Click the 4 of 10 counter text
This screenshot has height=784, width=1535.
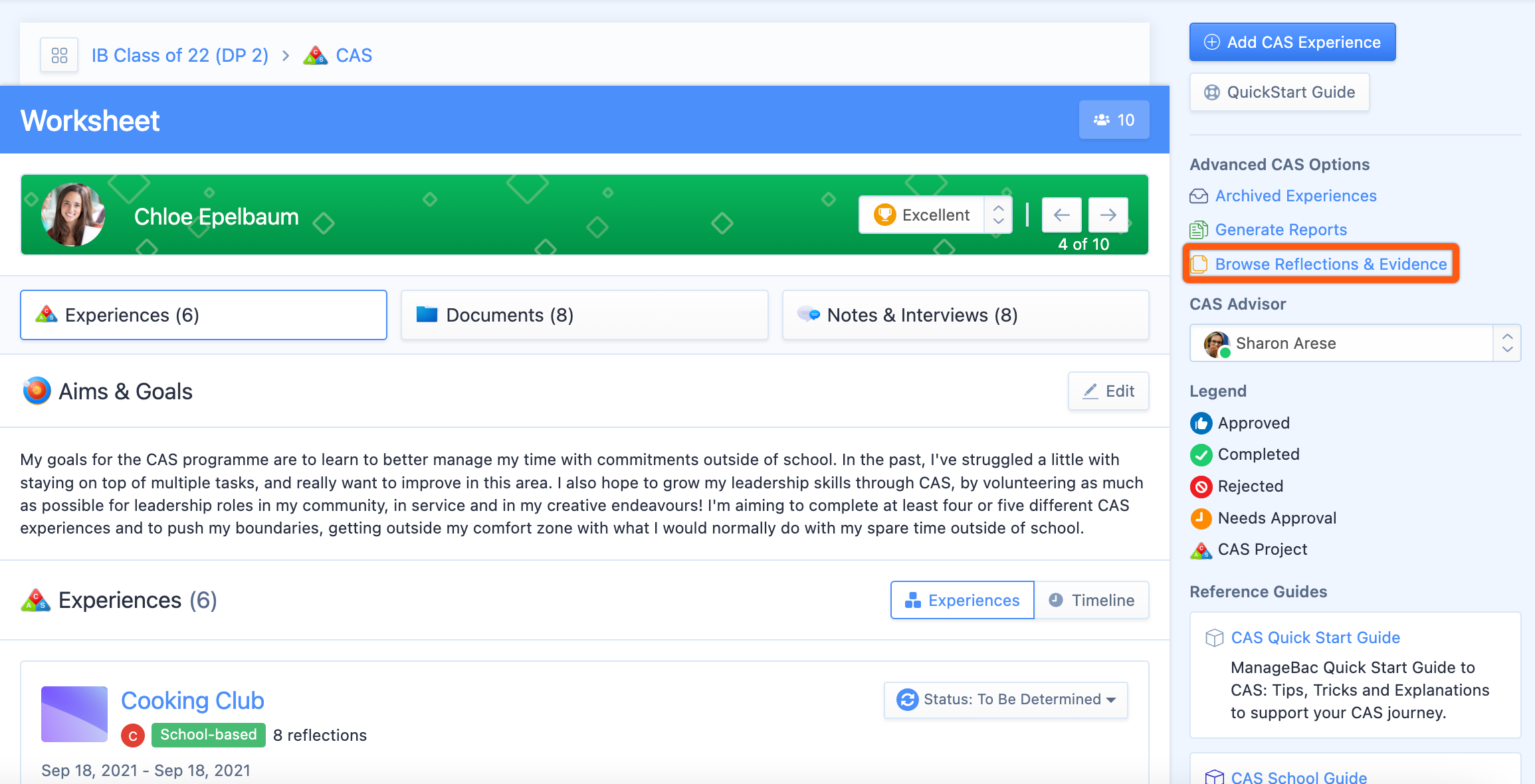click(x=1083, y=244)
